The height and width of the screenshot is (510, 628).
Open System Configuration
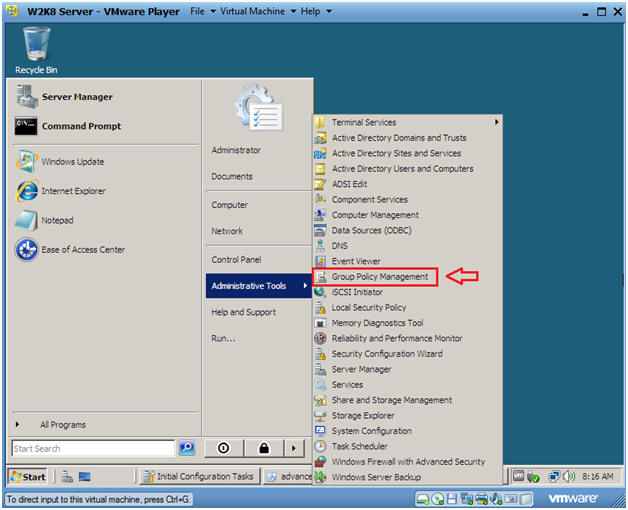point(363,431)
